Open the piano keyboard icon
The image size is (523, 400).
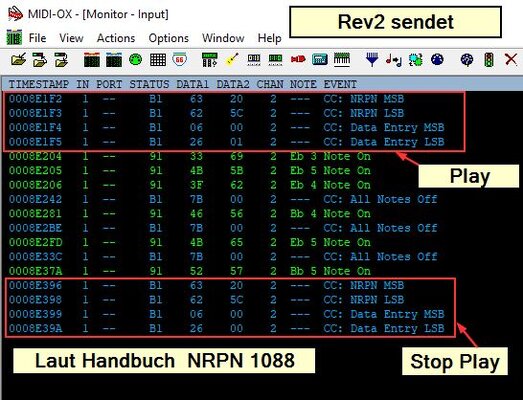pos(342,59)
